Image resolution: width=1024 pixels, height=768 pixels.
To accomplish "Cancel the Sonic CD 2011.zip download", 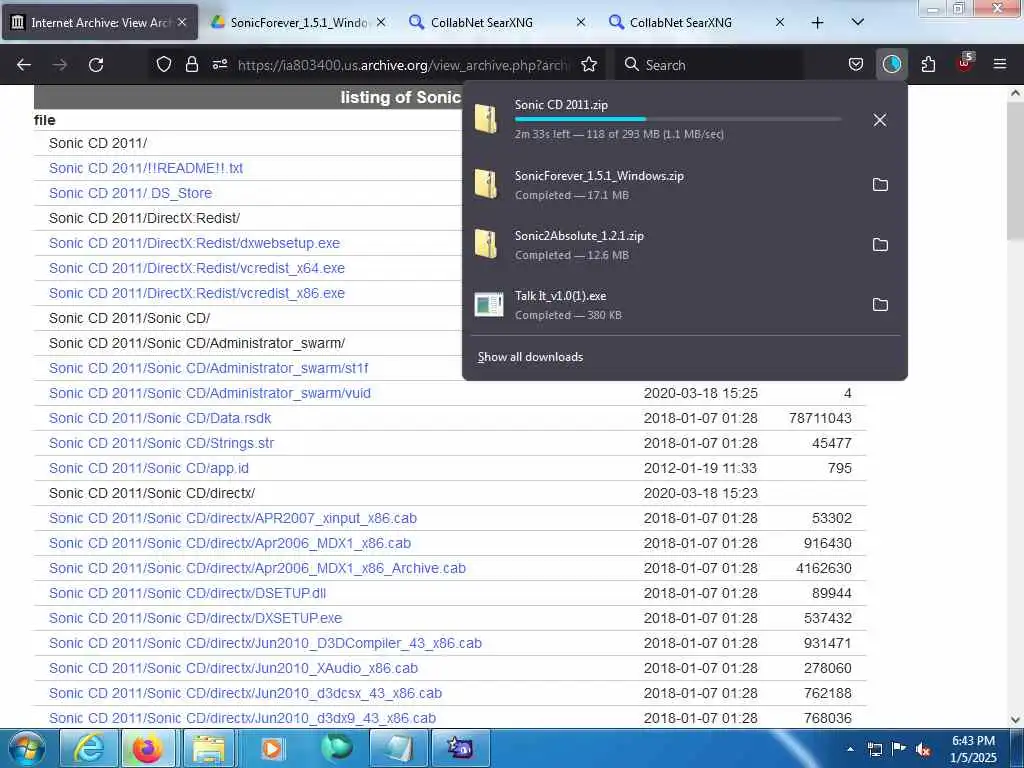I will (x=880, y=120).
